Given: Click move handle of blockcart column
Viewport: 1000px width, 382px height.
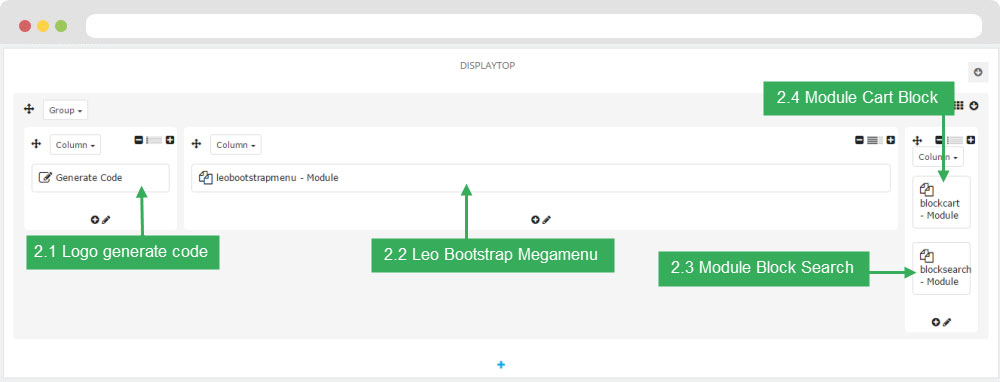Looking at the screenshot, I should 918,140.
